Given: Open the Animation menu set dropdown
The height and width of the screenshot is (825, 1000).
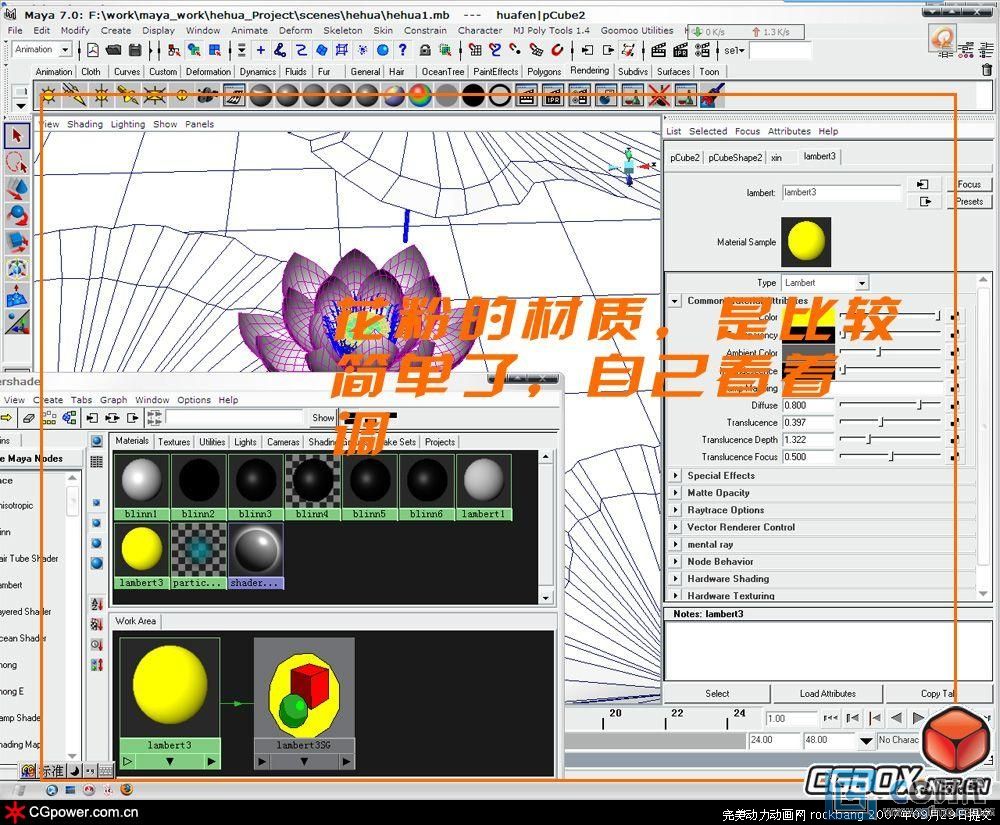Looking at the screenshot, I should pyautogui.click(x=66, y=49).
